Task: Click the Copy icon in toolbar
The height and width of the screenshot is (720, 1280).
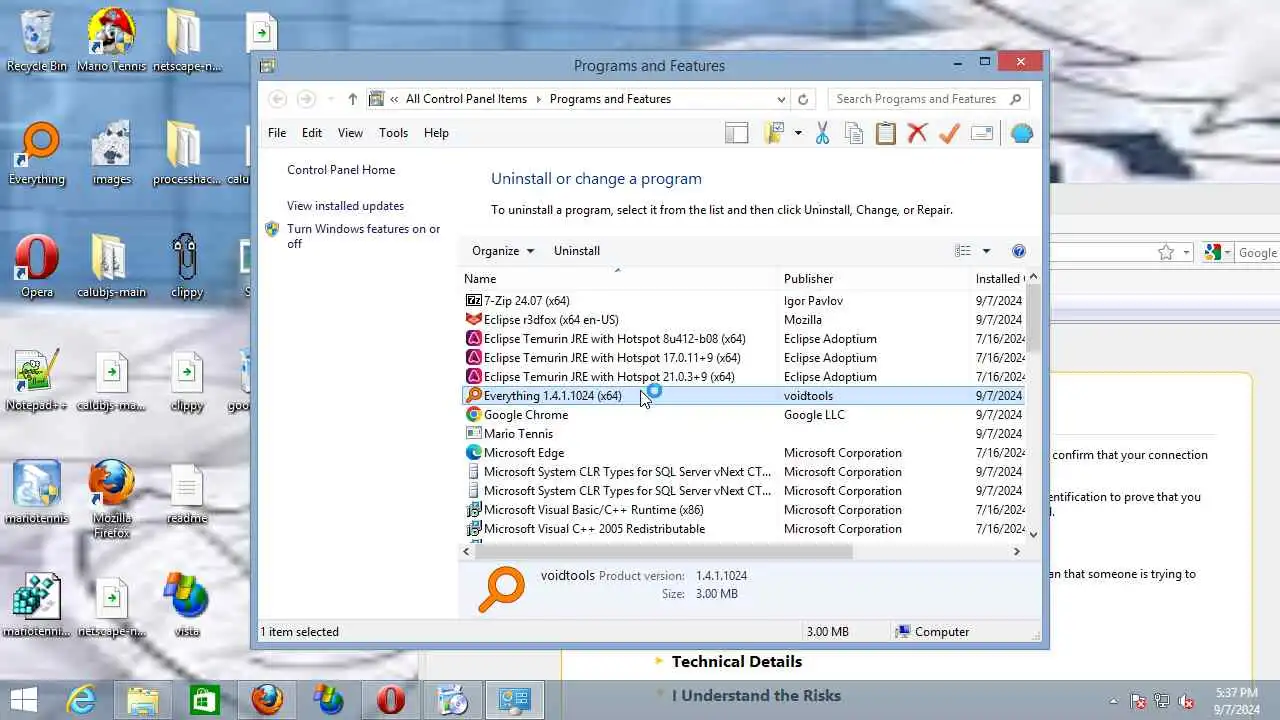Action: (x=853, y=133)
